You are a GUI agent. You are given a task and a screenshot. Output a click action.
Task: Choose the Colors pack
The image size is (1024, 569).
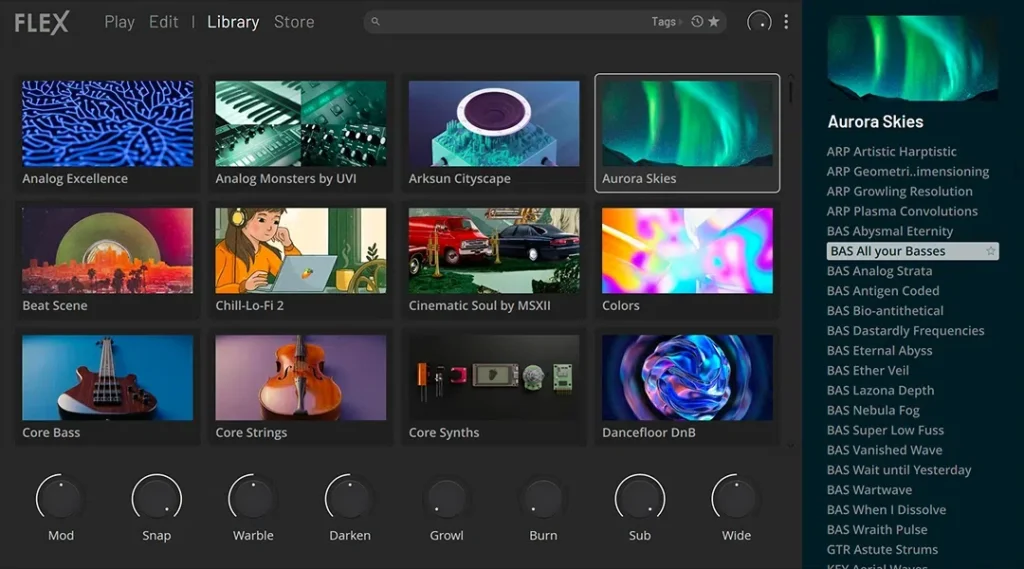click(x=687, y=260)
